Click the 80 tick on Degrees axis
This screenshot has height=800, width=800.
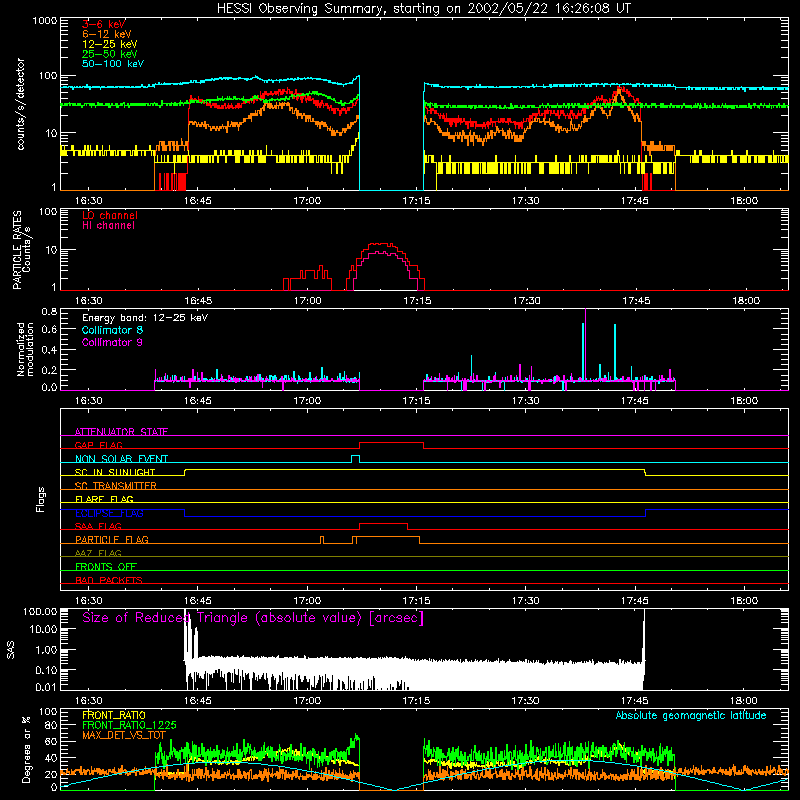pos(51,725)
